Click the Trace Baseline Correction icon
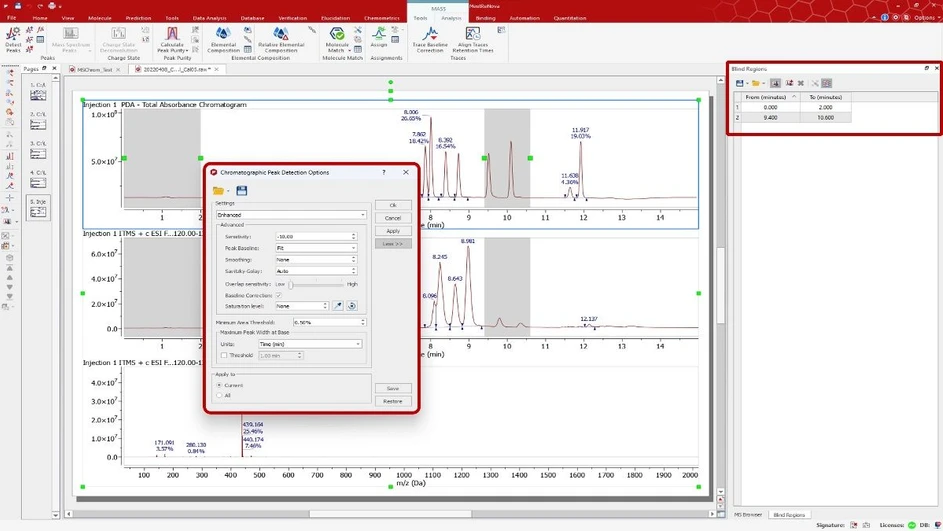This screenshot has width=943, height=531. (430, 34)
